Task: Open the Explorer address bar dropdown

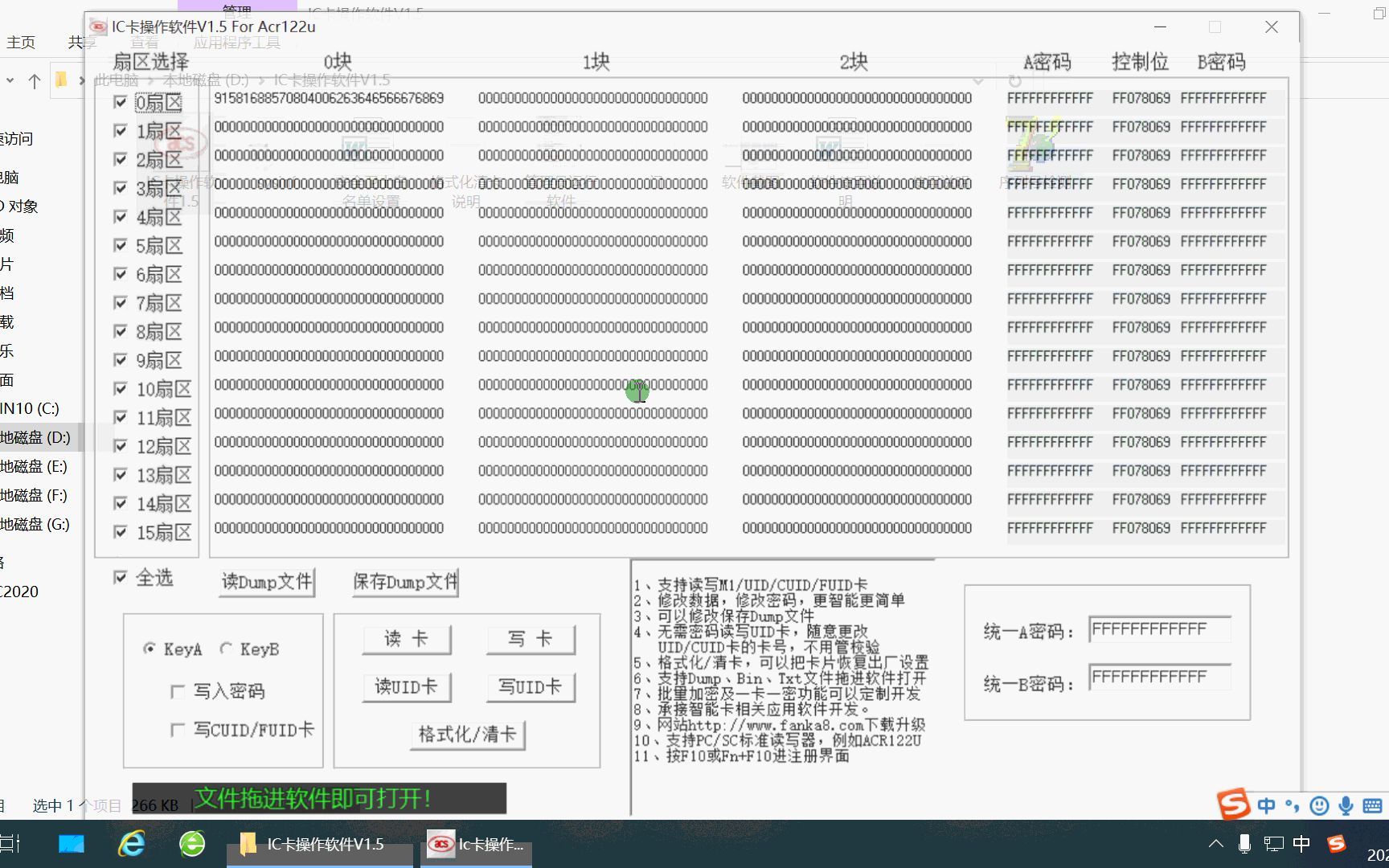Action: pyautogui.click(x=978, y=81)
